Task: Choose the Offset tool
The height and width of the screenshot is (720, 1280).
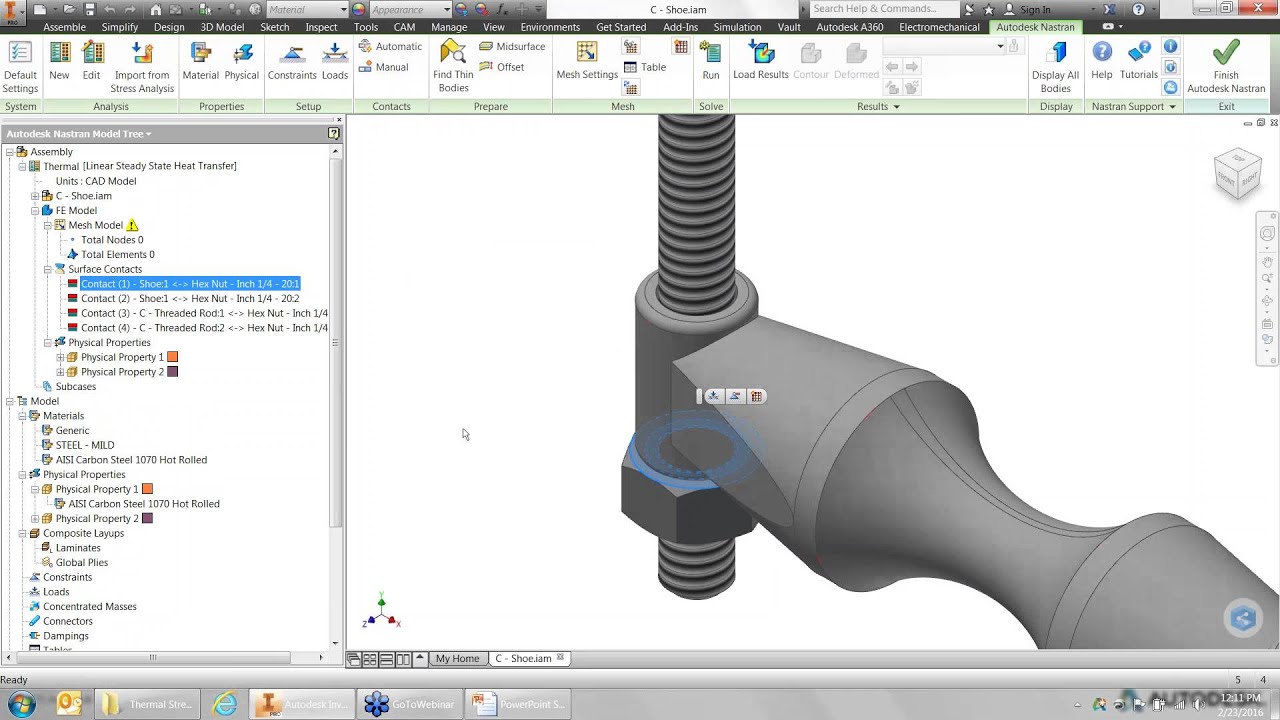Action: pyautogui.click(x=502, y=67)
